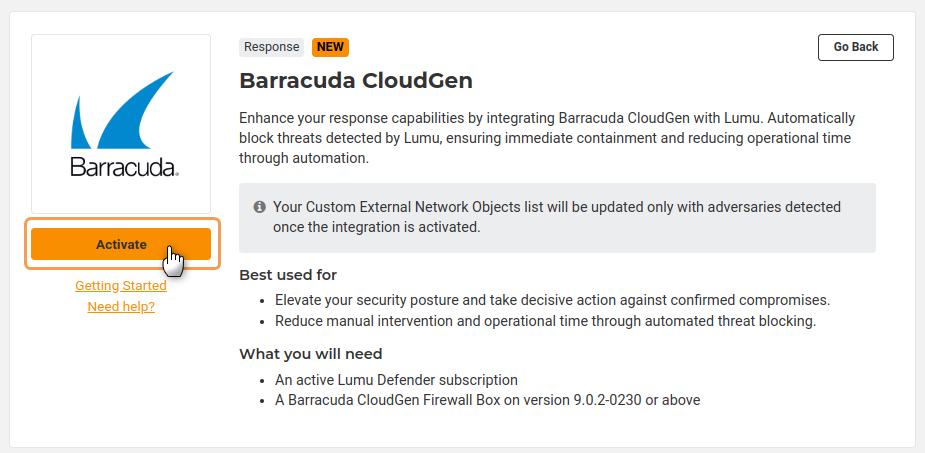This screenshot has width=925, height=453.
Task: Follow the Need help? link
Action: 121,307
